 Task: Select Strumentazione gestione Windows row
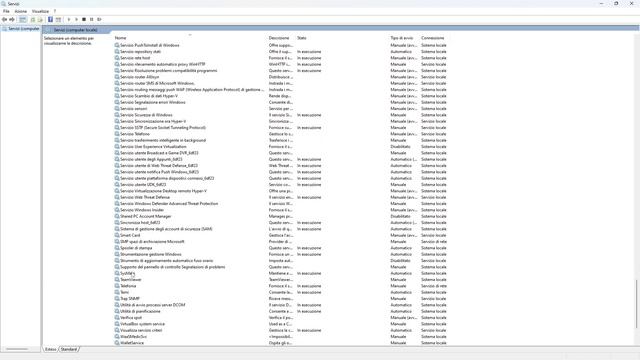click(281, 254)
